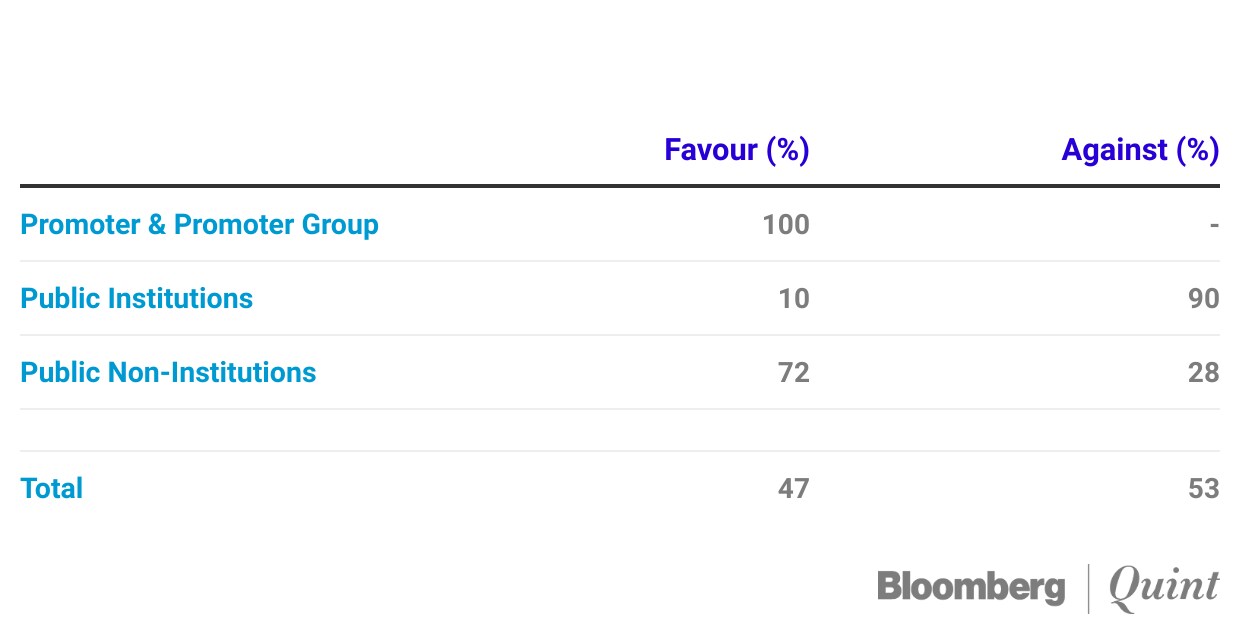Click the divider between Bloomberg and Quint
1240x640 pixels.
click(x=1088, y=587)
